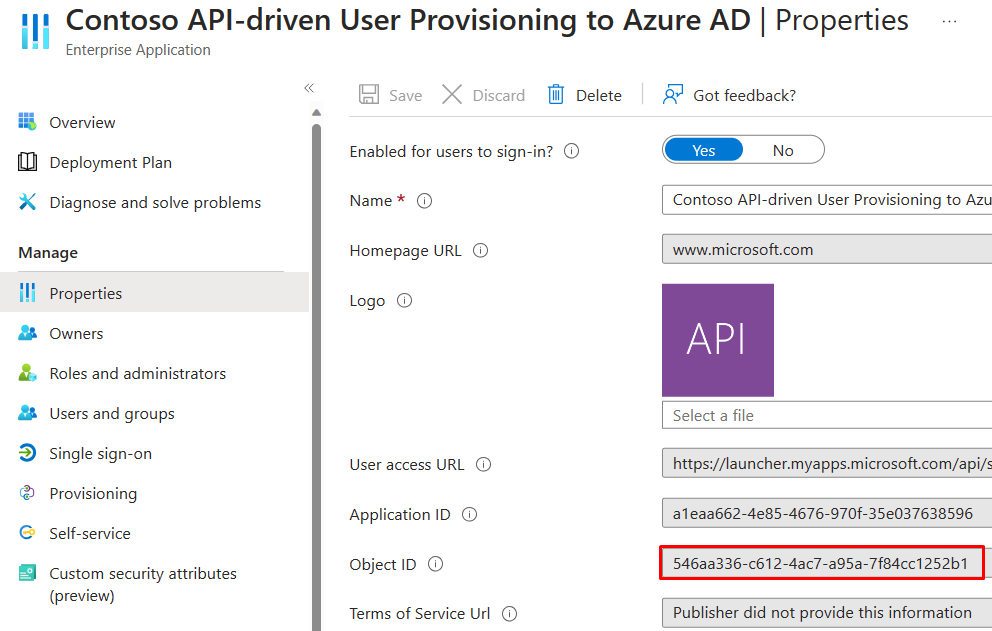The height and width of the screenshot is (631, 992).
Task: Click the Enterprise Application subtitle text
Action: [x=138, y=50]
